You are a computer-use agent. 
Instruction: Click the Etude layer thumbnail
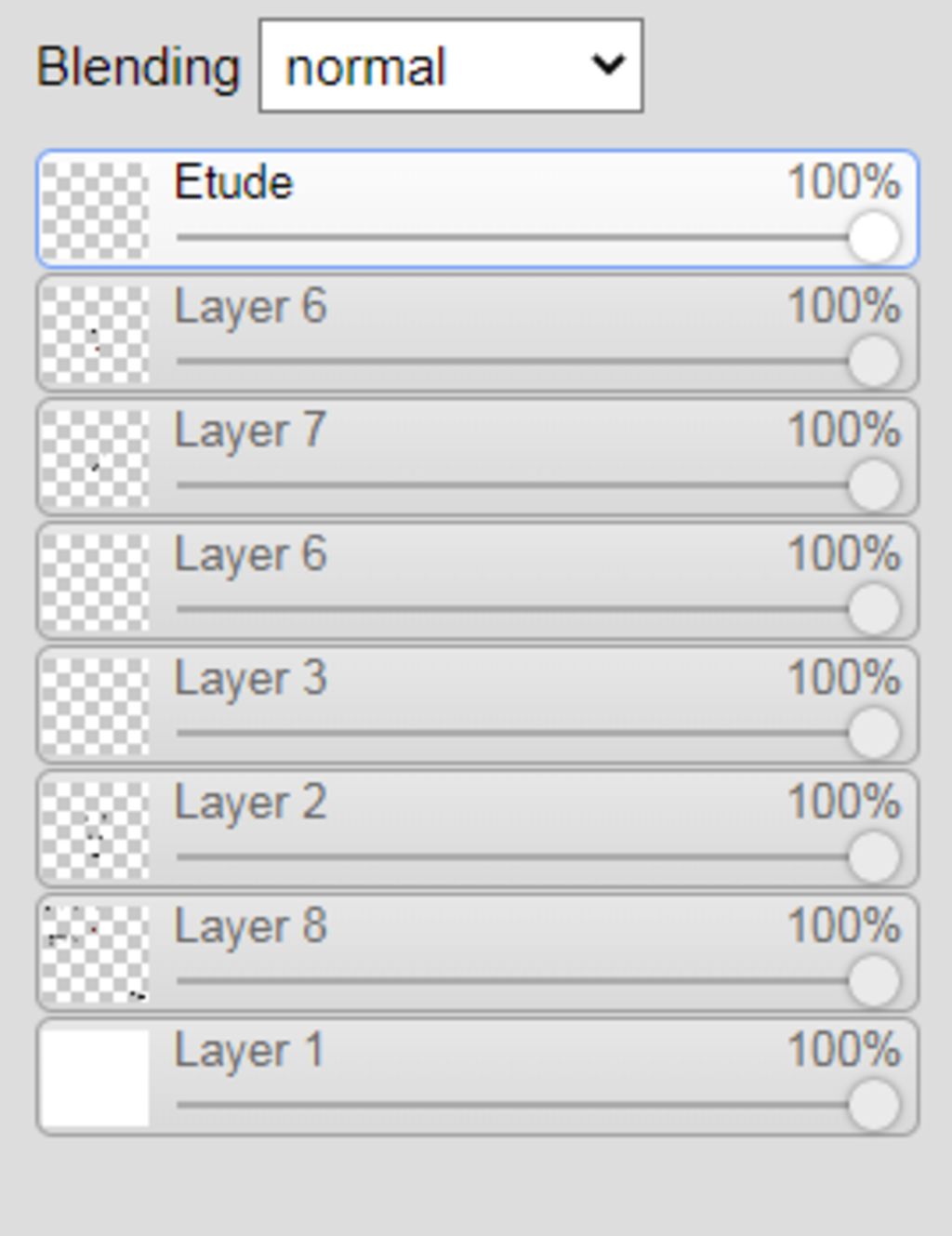96,210
